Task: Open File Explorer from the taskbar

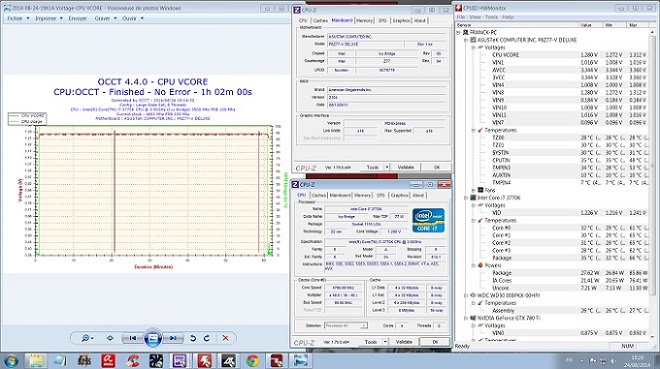Action: pos(36,361)
